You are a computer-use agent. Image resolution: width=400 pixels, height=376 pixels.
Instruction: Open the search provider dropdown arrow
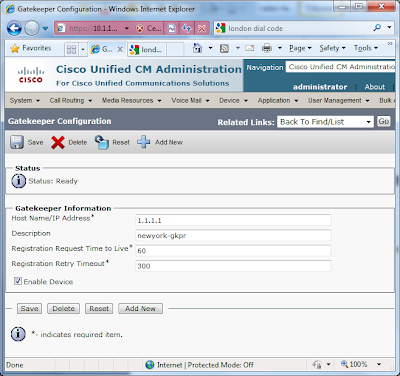389,27
